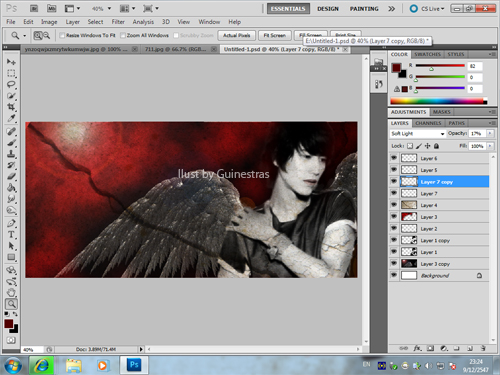
Task: Create new adjustment layer icon
Action: pyautogui.click(x=444, y=348)
